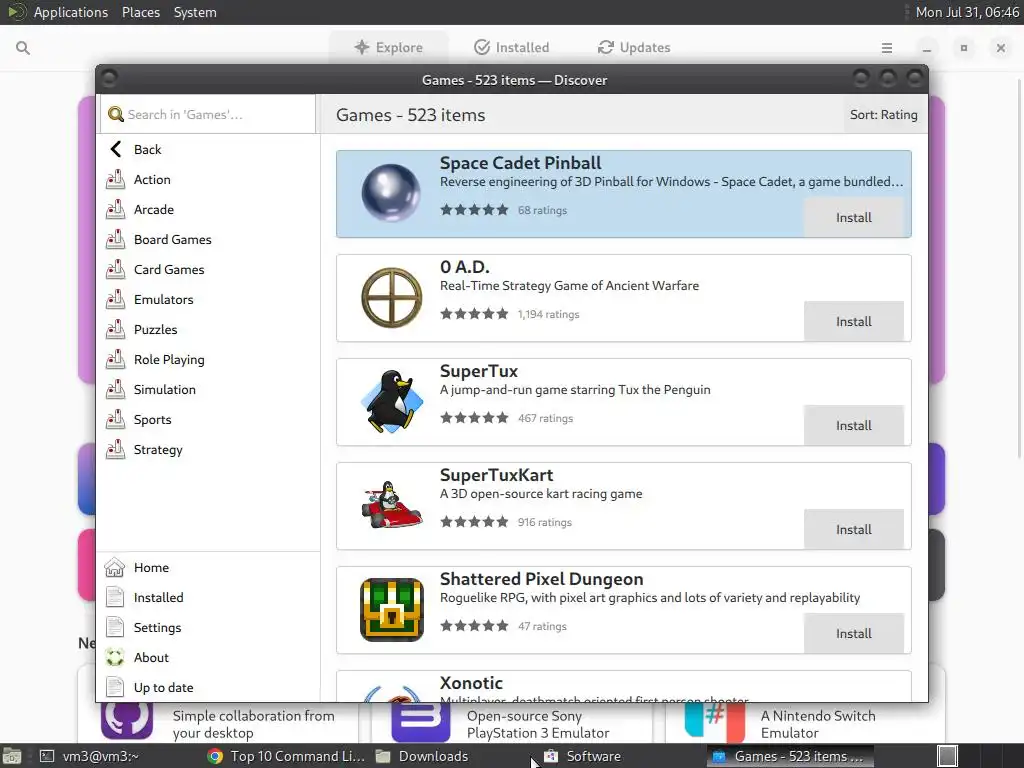1024x768 pixels.
Task: Click the "467 ratings" text
Action: 545,418
